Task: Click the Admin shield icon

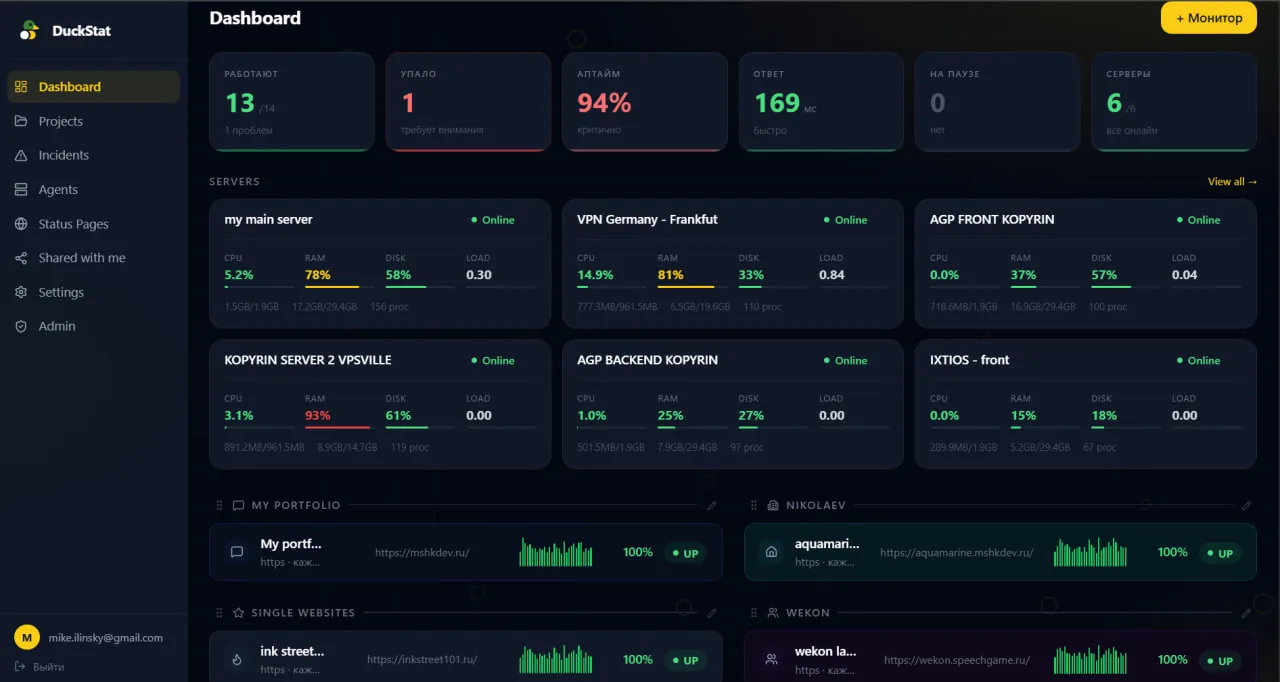Action: (x=21, y=326)
